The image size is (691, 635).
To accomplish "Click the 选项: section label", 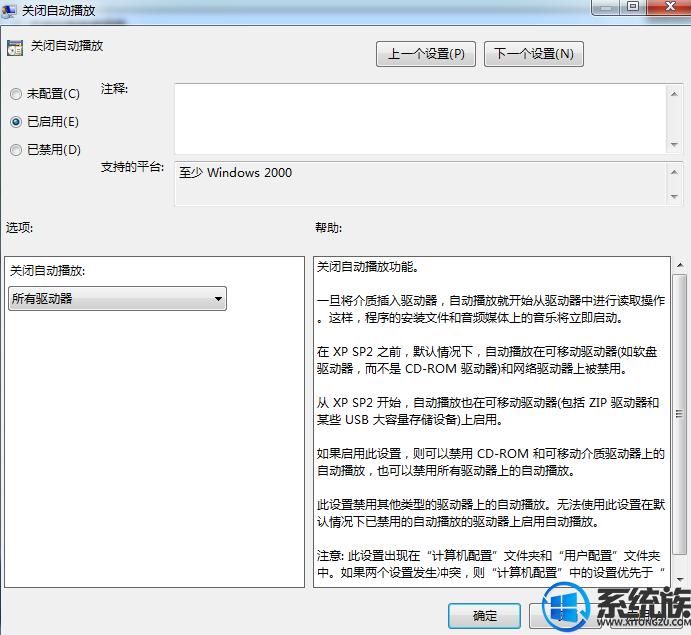I will click(x=19, y=227).
